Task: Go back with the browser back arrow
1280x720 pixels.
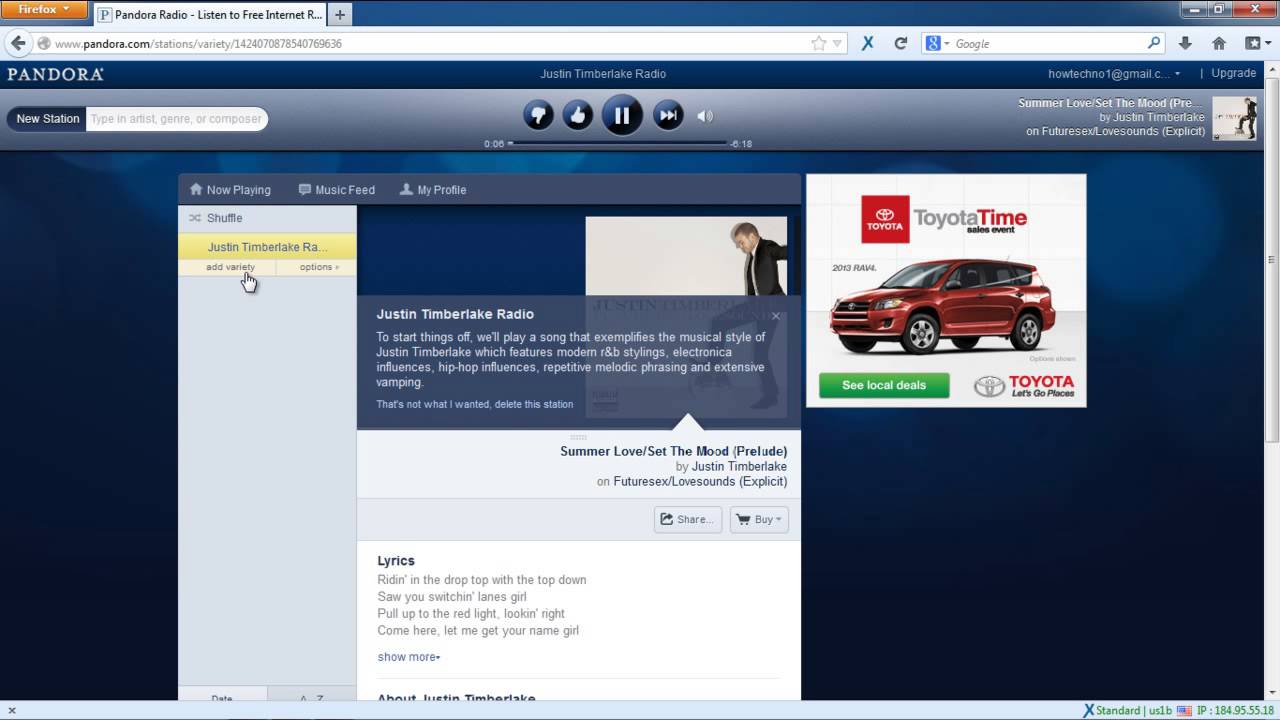Action: (18, 43)
